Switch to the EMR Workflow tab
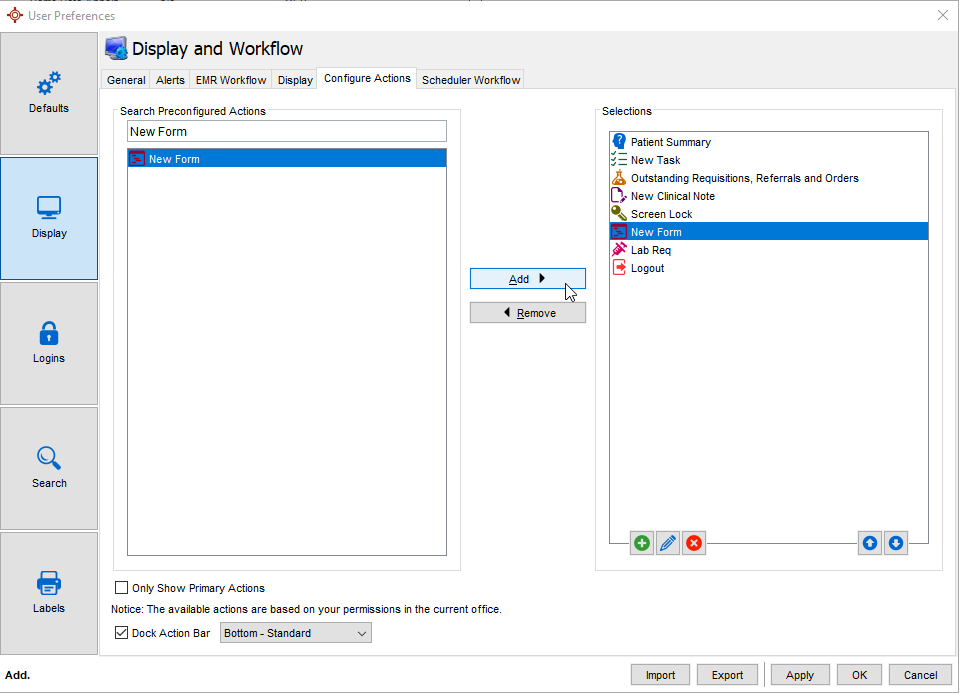The width and height of the screenshot is (960, 695). (231, 80)
